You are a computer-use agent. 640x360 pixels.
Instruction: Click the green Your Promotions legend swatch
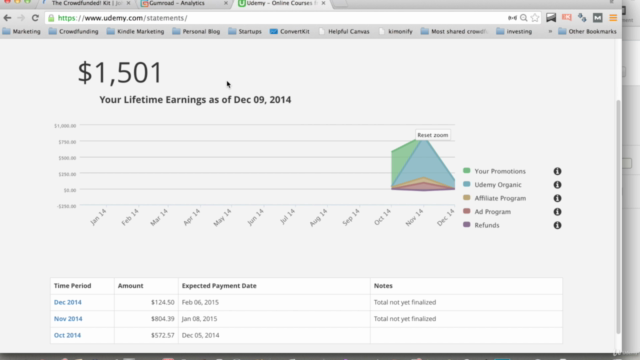(467, 171)
